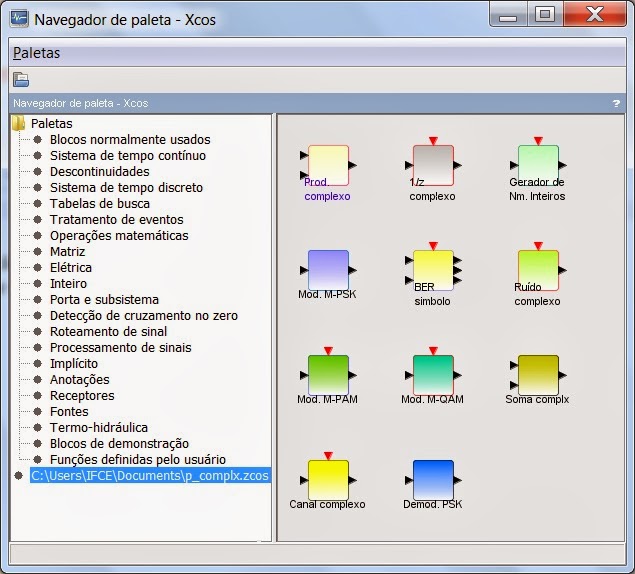Close the Navegador de paleta window
This screenshot has height=574, width=635.
point(595,15)
